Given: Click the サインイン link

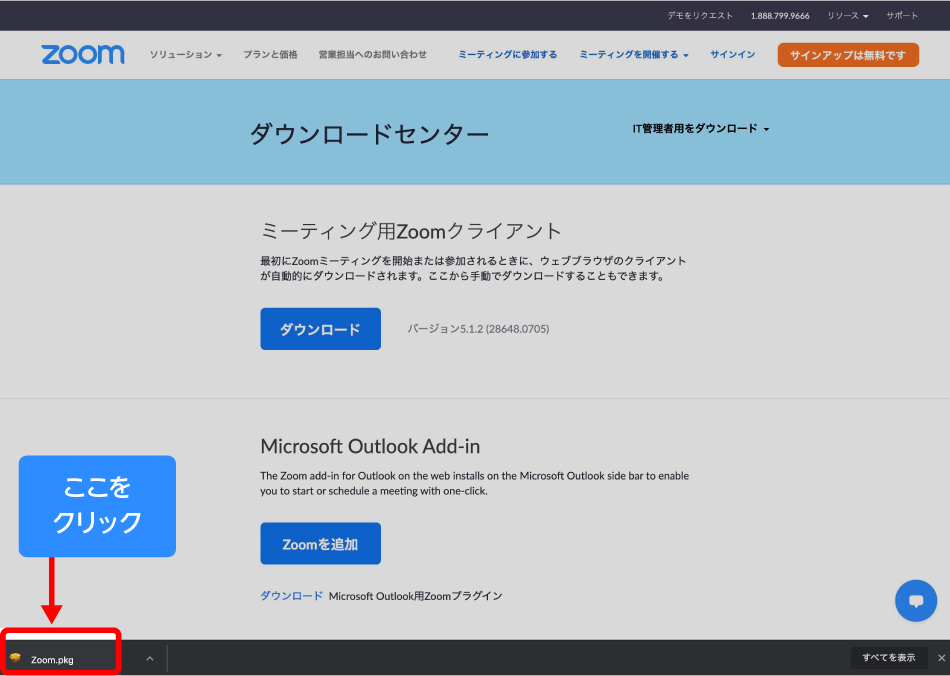Looking at the screenshot, I should click(x=732, y=55).
